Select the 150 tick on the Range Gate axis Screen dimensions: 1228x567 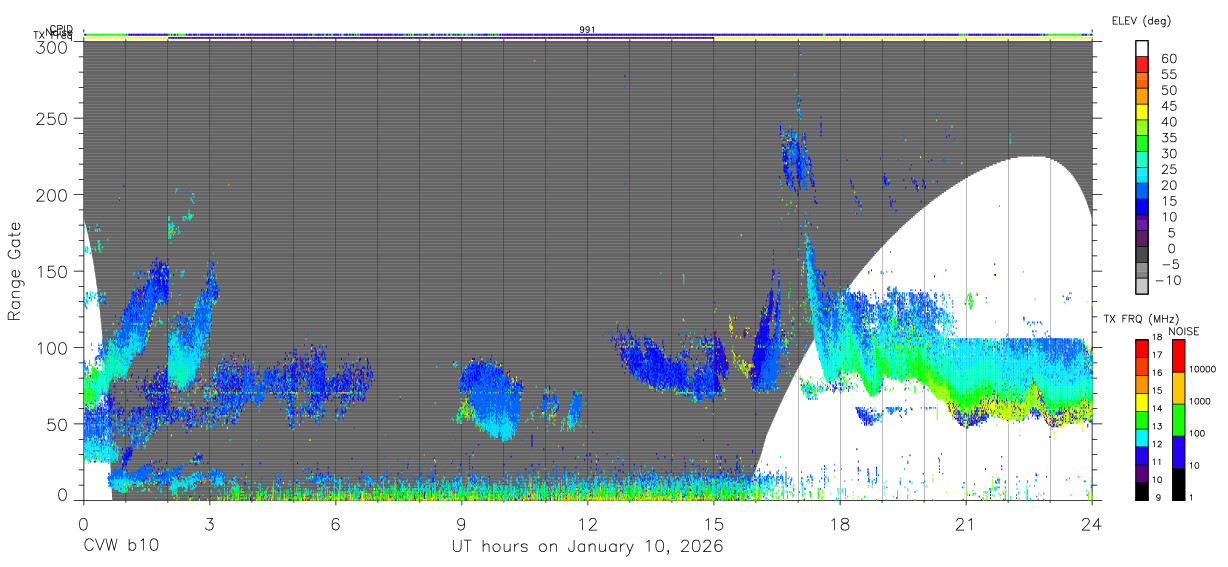coord(53,271)
